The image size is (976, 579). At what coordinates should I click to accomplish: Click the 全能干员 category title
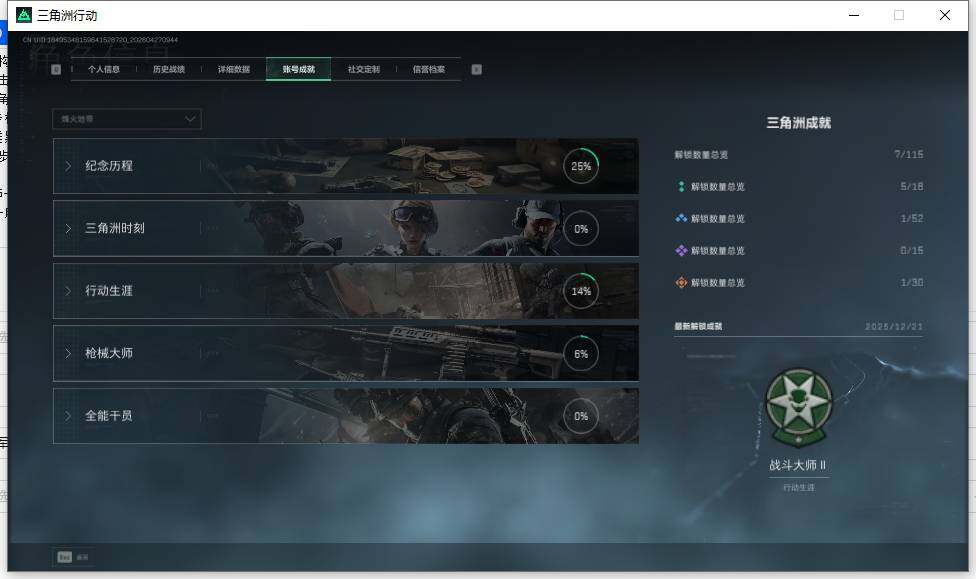109,415
